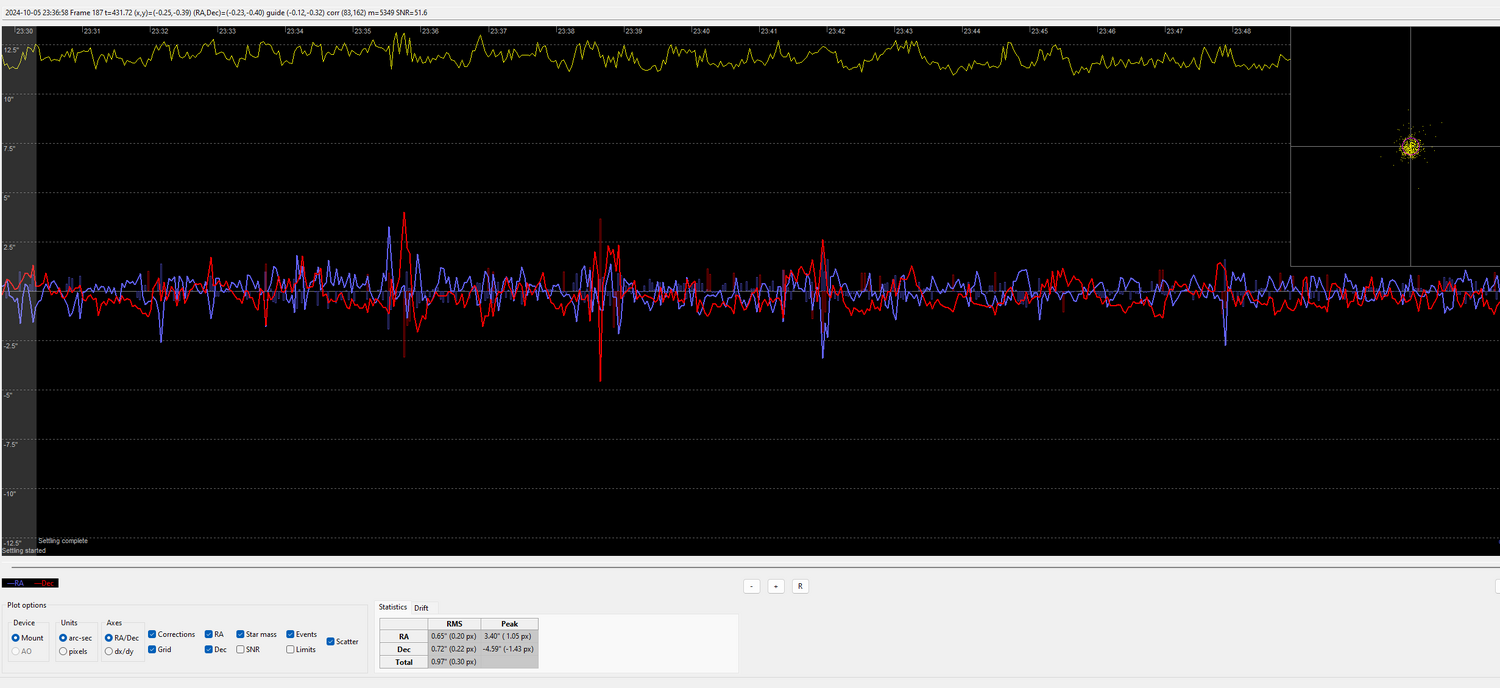This screenshot has width=1500, height=688.
Task: Click the -5" y-axis label
Action: coord(8,394)
